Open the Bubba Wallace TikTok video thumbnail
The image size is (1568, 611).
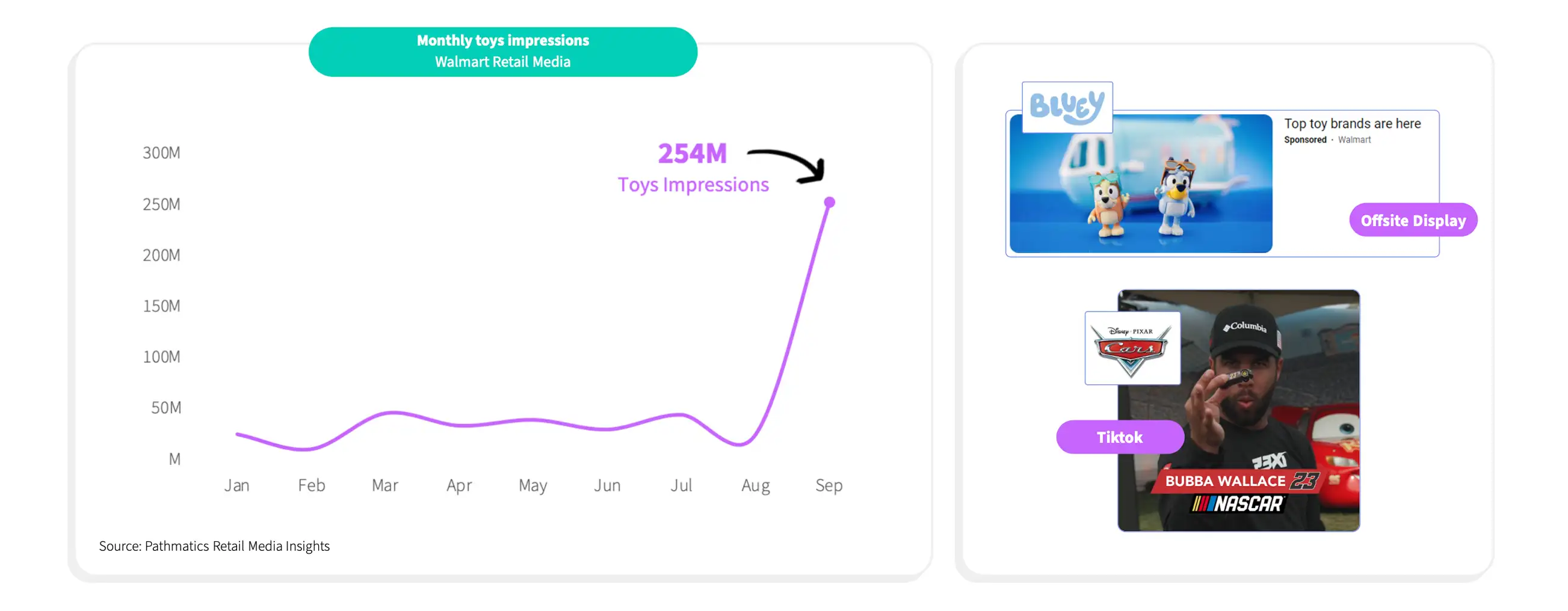1238,411
